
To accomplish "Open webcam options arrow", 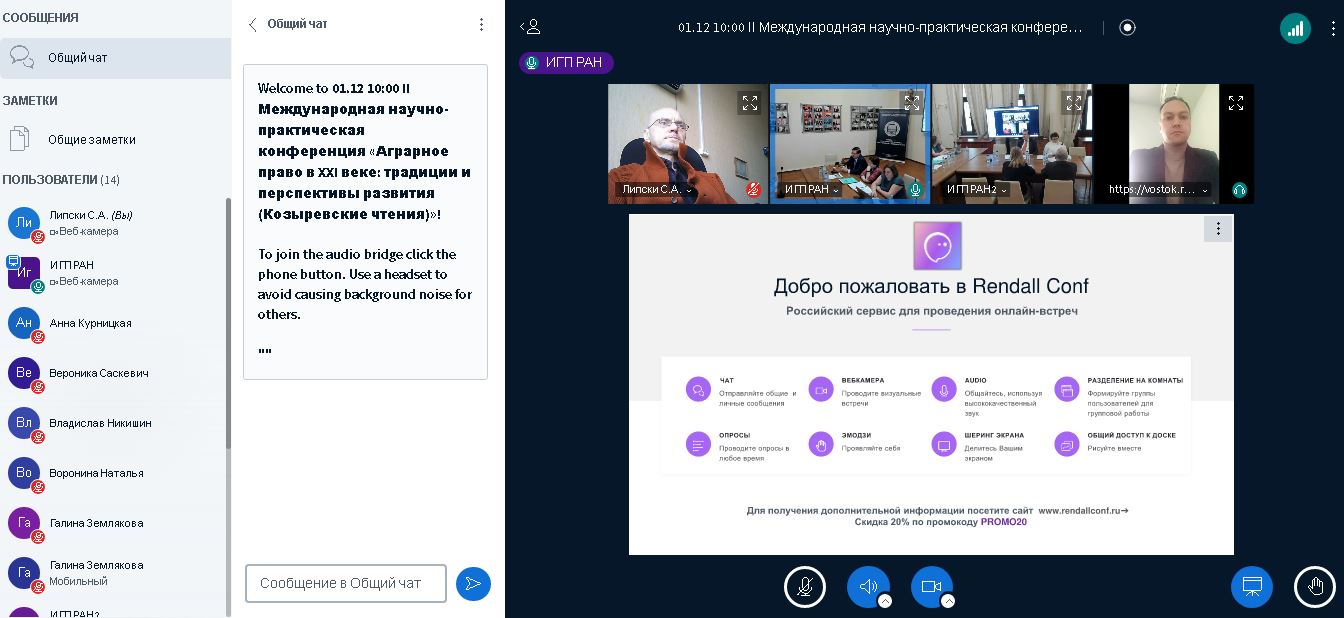I will (x=948, y=601).
